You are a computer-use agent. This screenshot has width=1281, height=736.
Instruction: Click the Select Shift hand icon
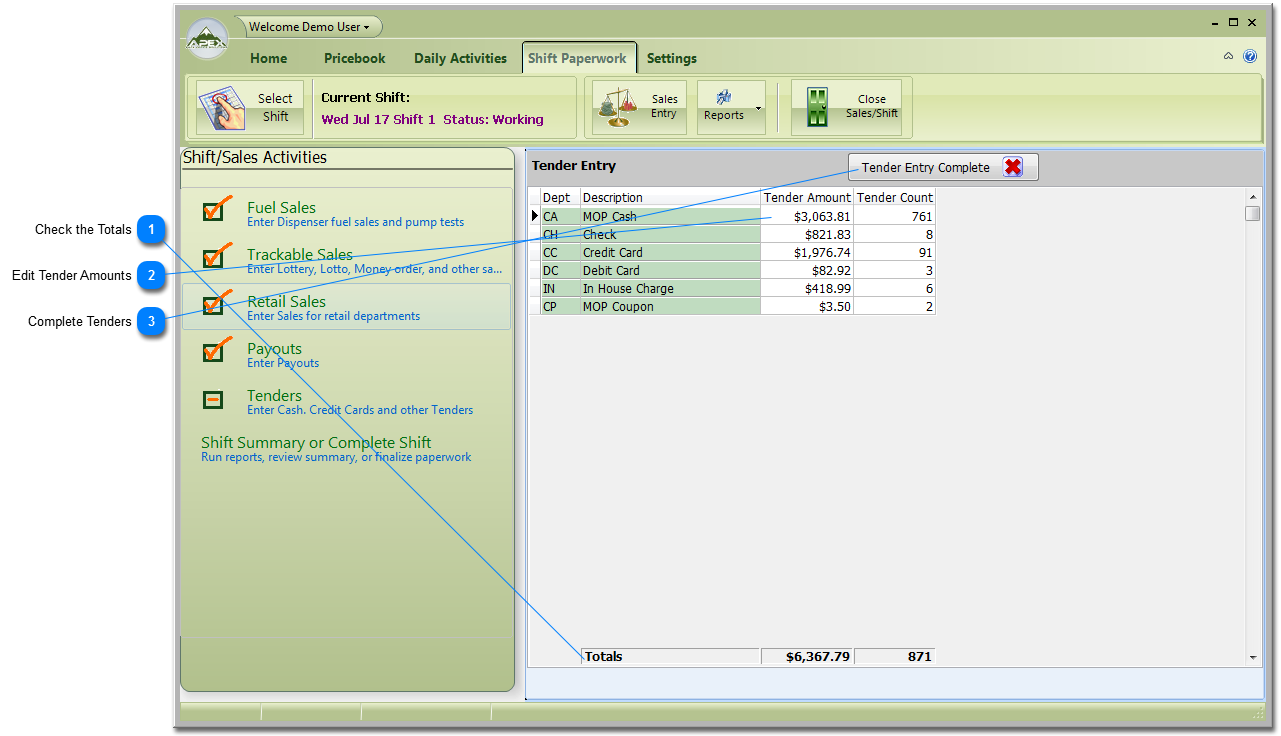pos(222,108)
